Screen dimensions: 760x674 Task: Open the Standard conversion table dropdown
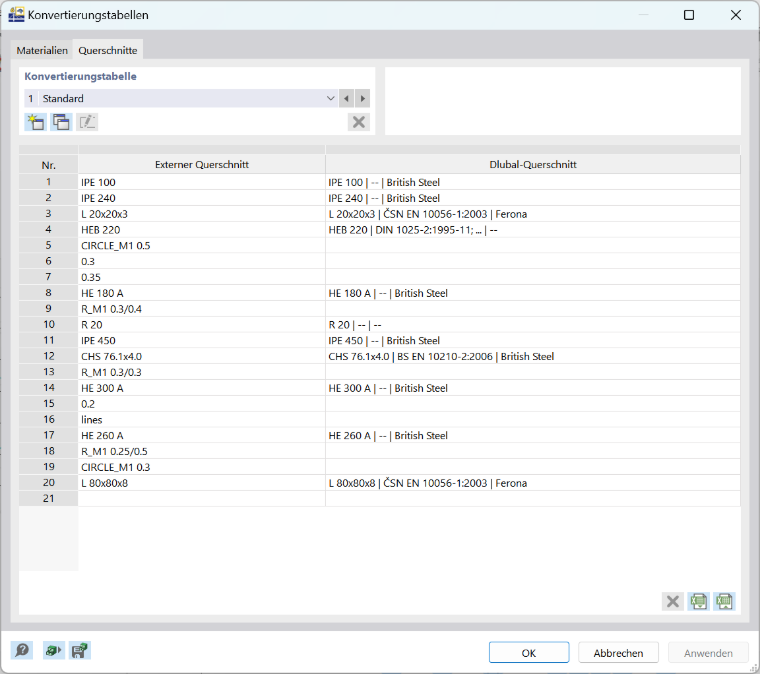pos(331,98)
